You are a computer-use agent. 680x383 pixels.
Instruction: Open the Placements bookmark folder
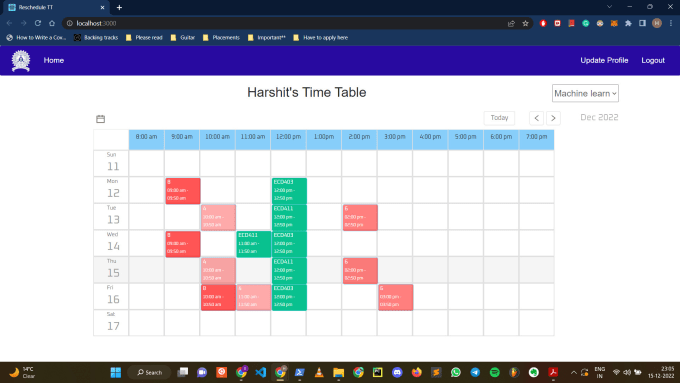221,38
